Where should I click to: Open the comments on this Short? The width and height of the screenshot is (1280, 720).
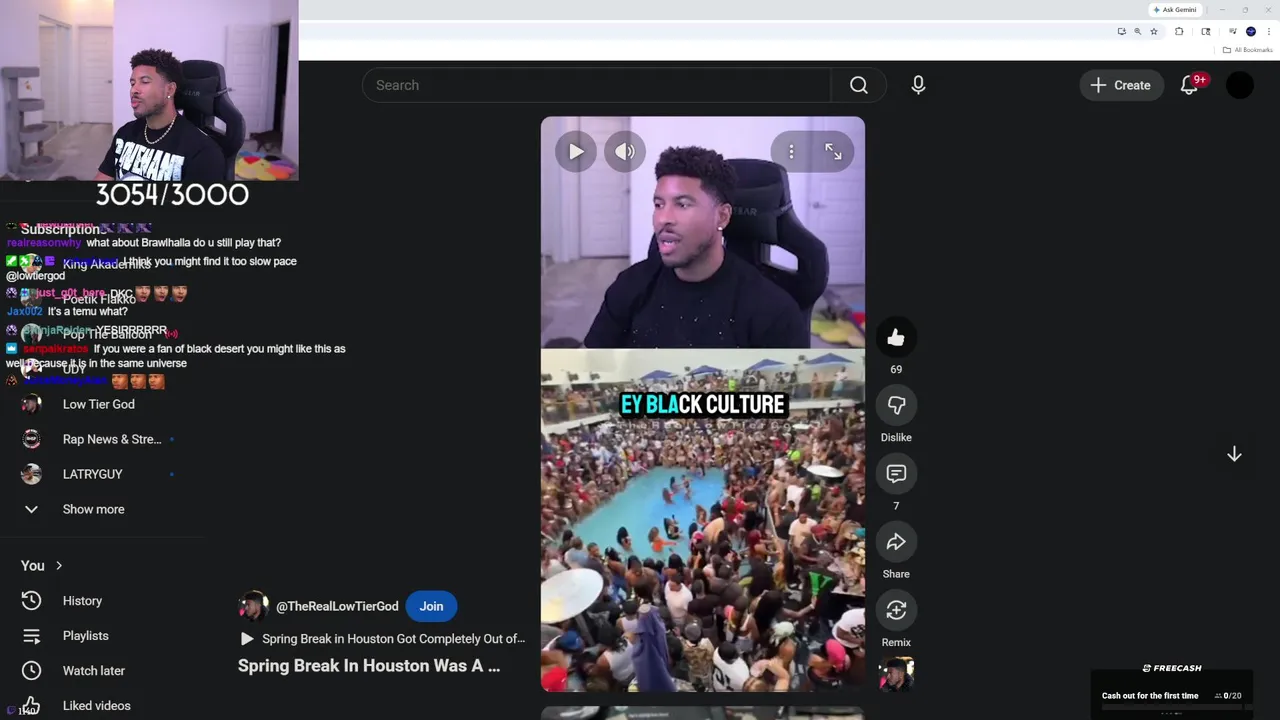pos(896,473)
